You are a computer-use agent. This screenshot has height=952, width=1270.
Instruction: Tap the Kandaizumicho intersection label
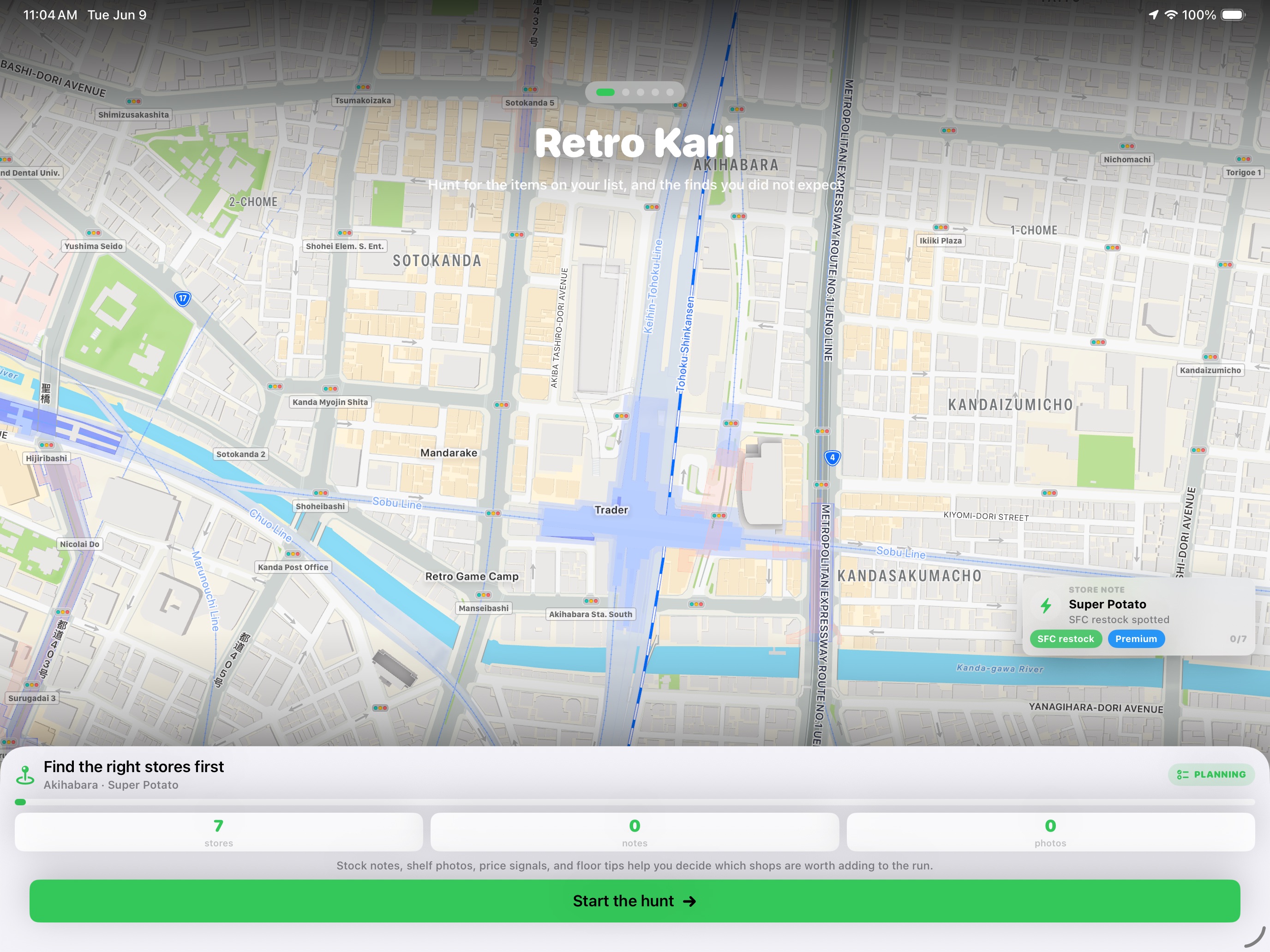1210,370
